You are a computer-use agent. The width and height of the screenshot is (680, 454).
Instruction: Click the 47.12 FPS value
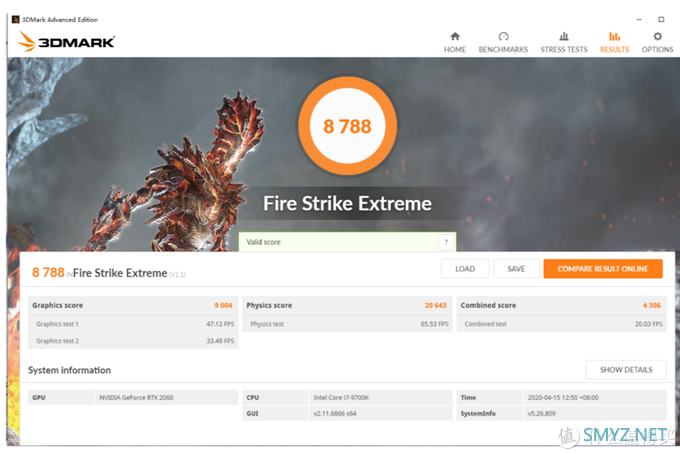coord(220,324)
